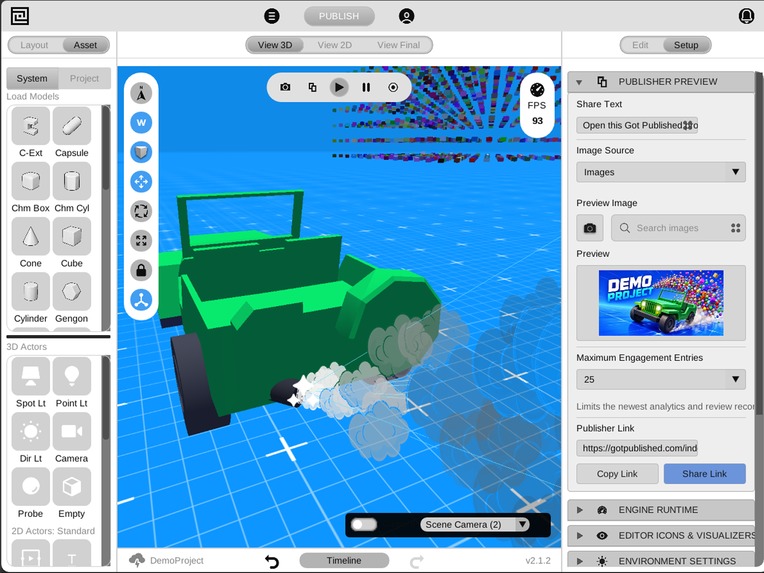Open the user account profile icon
Image resolution: width=764 pixels, height=573 pixels.
coord(406,16)
